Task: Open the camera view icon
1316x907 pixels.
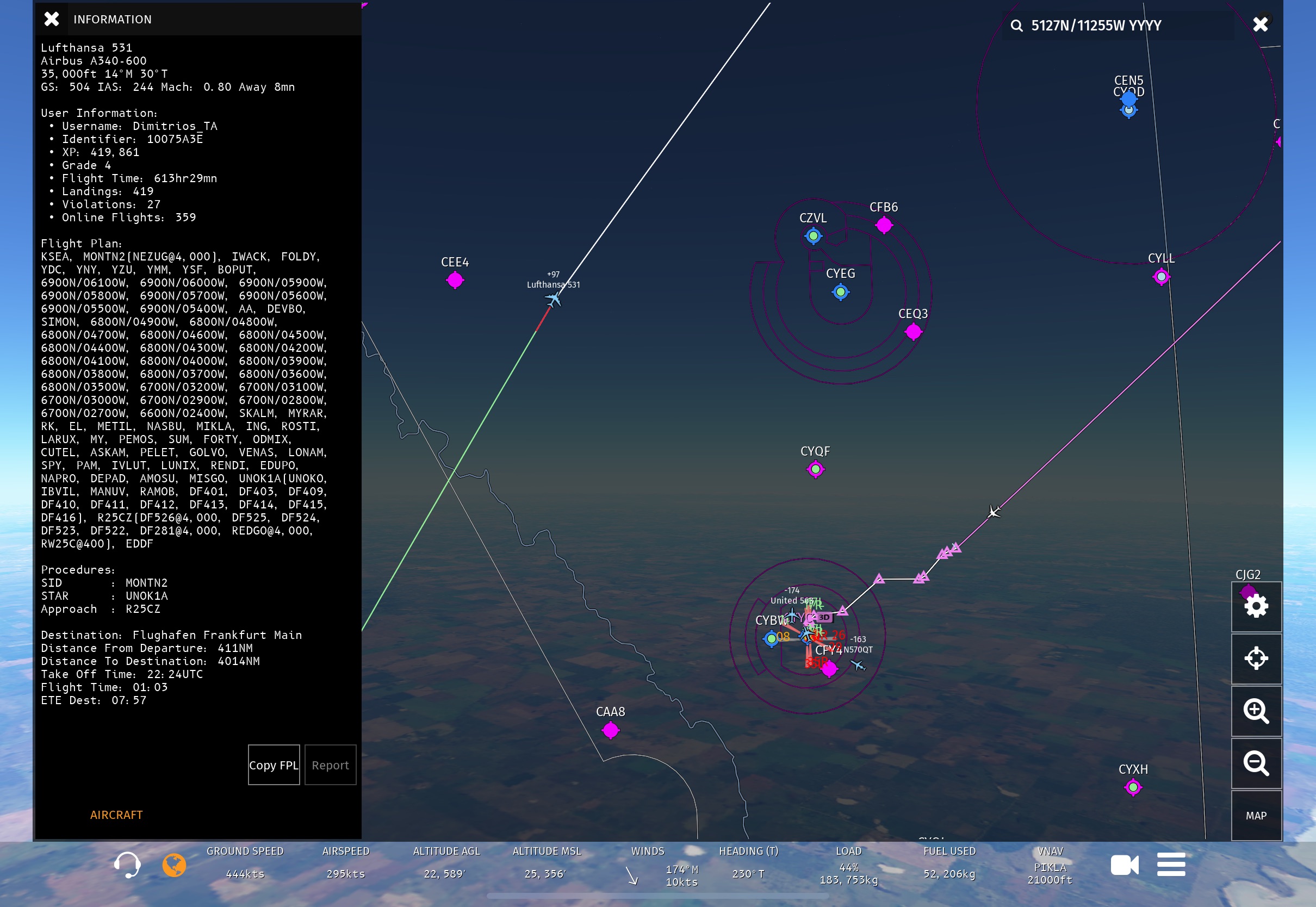Action: tap(1124, 865)
